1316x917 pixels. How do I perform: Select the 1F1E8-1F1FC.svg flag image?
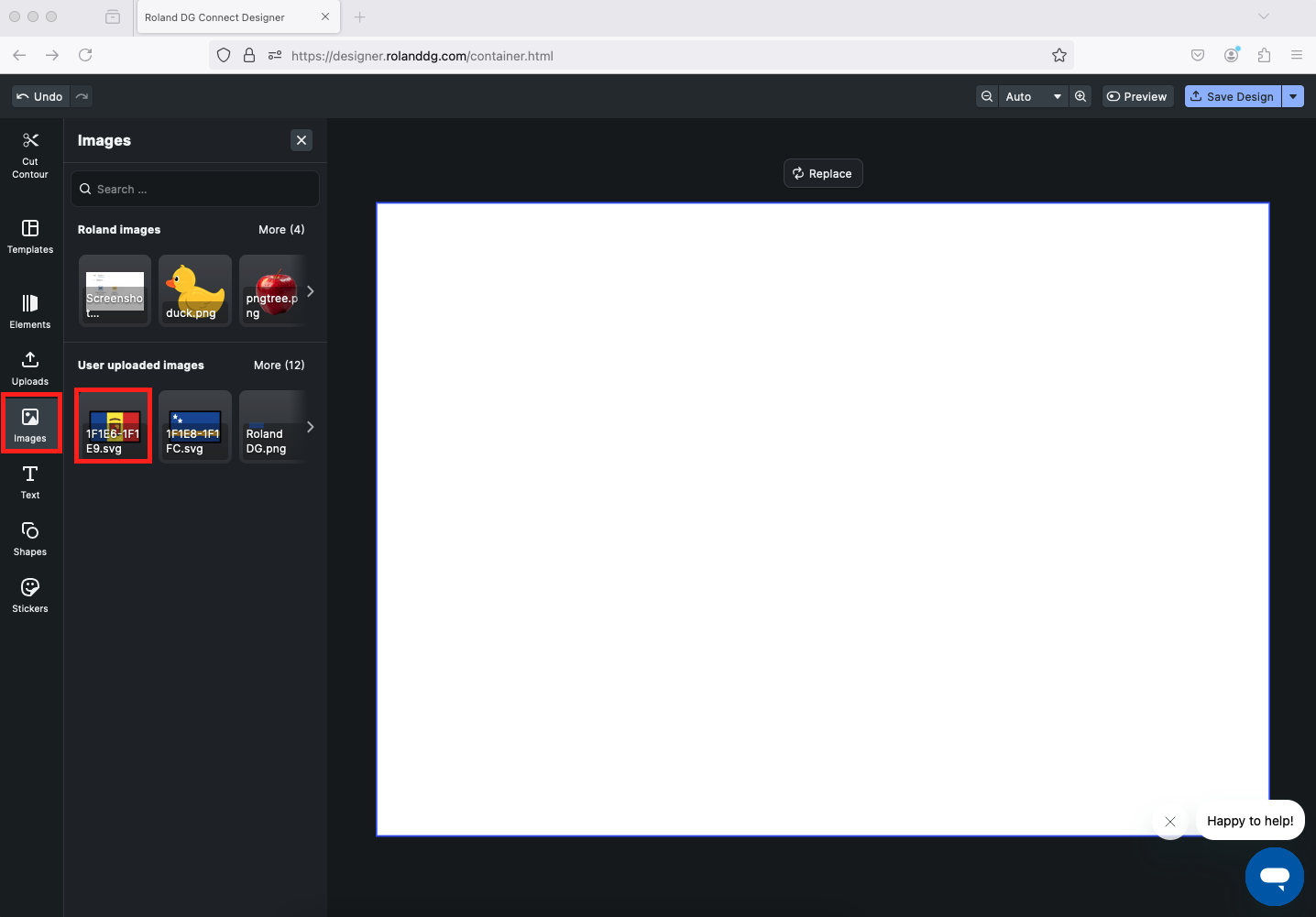[195, 426]
